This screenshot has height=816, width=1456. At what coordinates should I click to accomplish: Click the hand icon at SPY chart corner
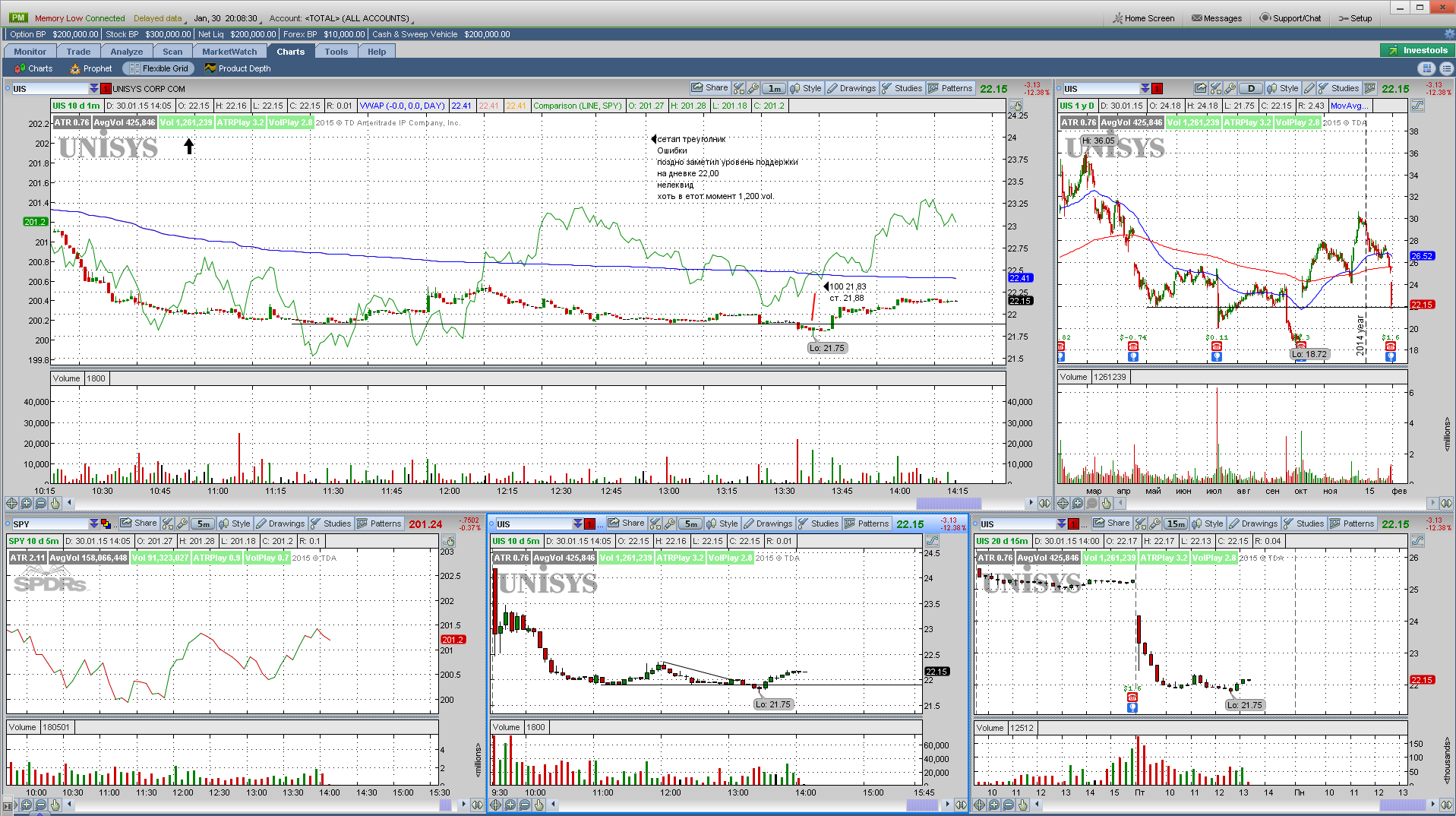tap(449, 541)
